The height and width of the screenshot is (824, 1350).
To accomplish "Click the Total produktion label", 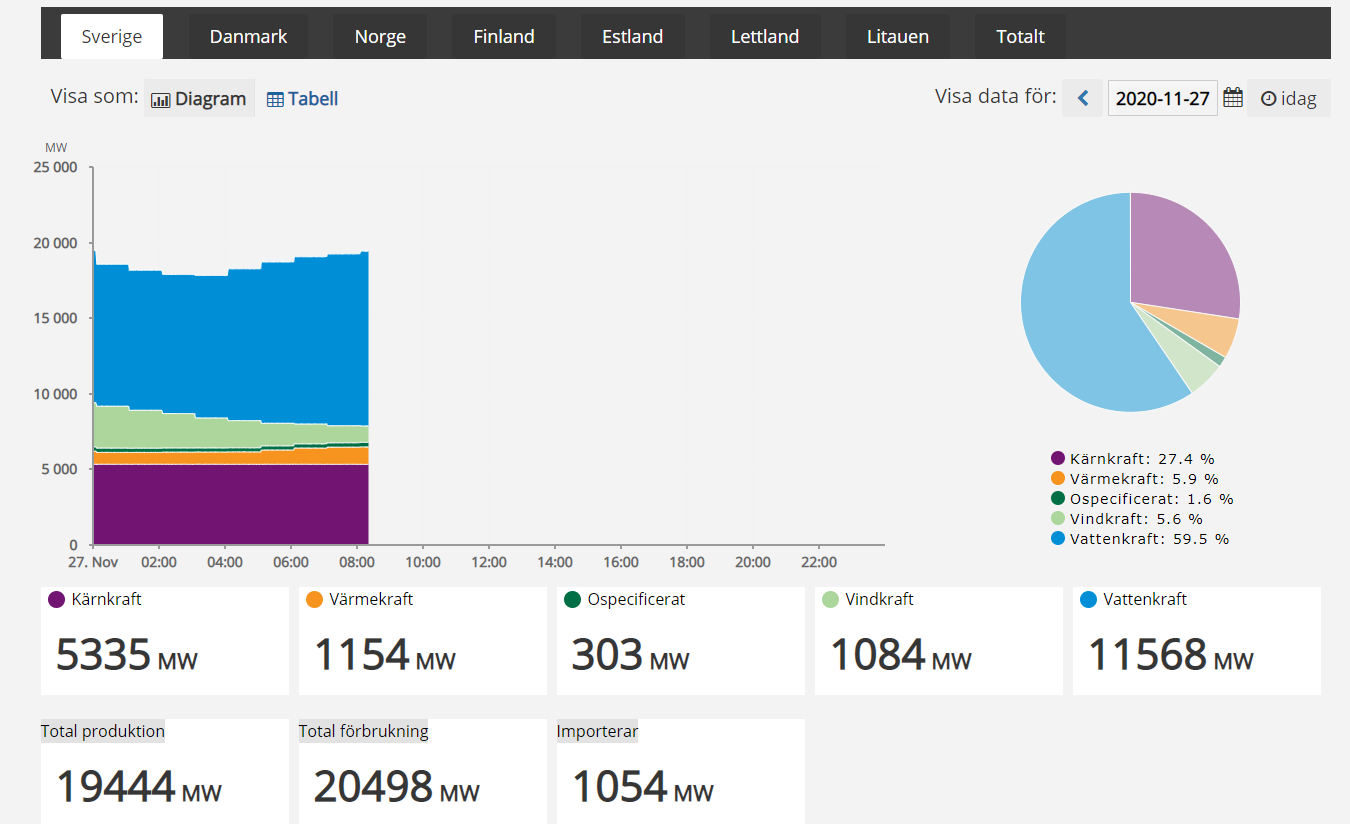I will point(103,731).
